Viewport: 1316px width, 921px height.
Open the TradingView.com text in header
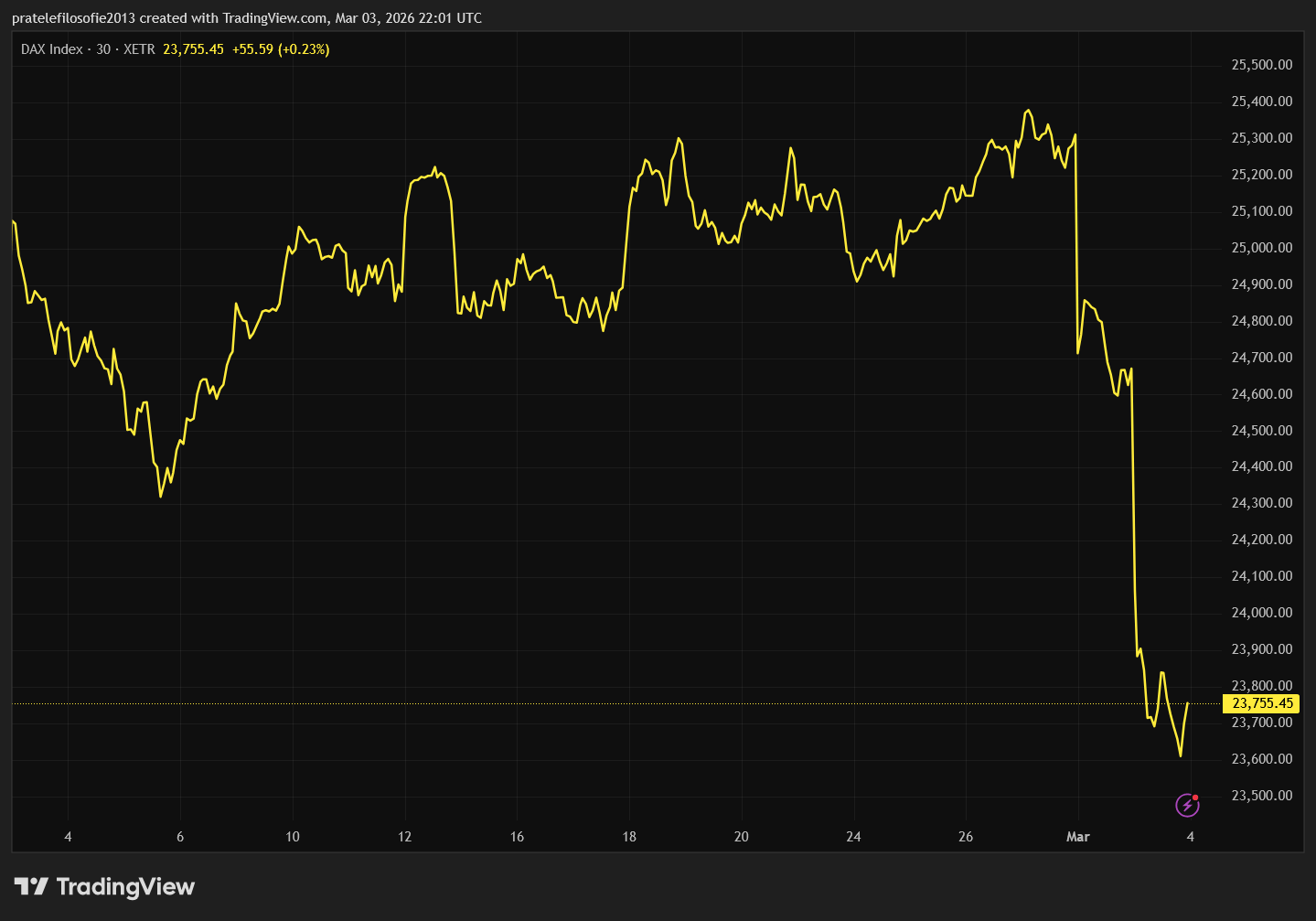275,18
